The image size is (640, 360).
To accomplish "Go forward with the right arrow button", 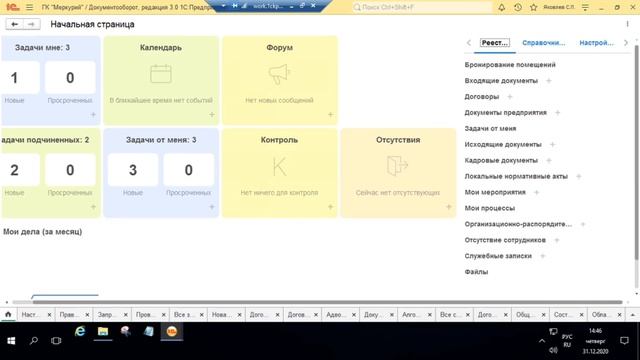I will coord(31,24).
